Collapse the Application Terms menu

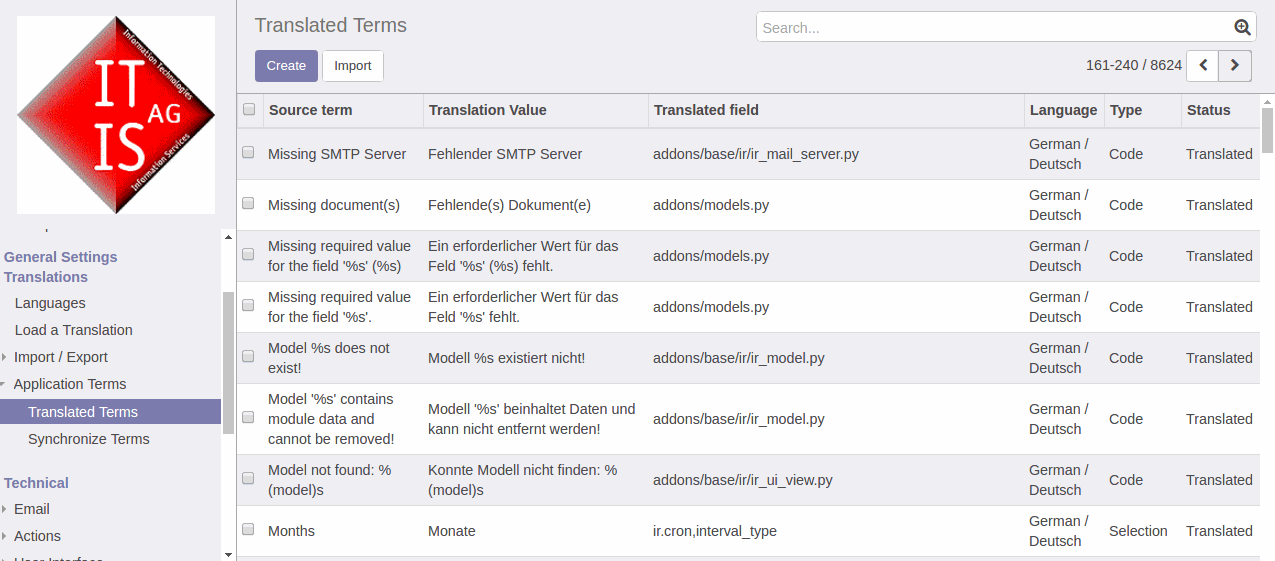(70, 384)
